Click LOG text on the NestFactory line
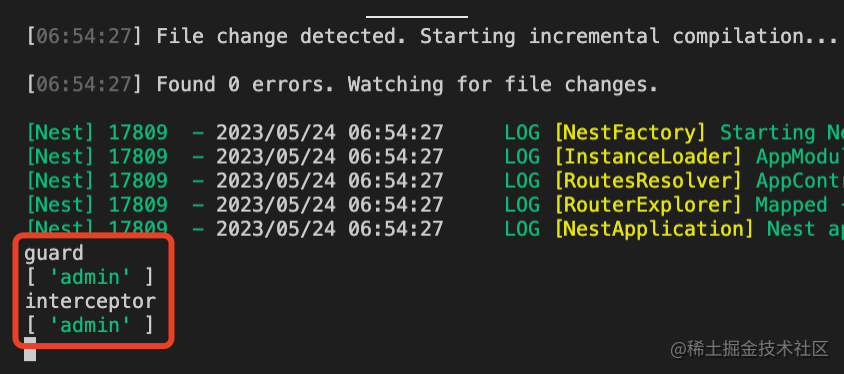 (x=522, y=132)
